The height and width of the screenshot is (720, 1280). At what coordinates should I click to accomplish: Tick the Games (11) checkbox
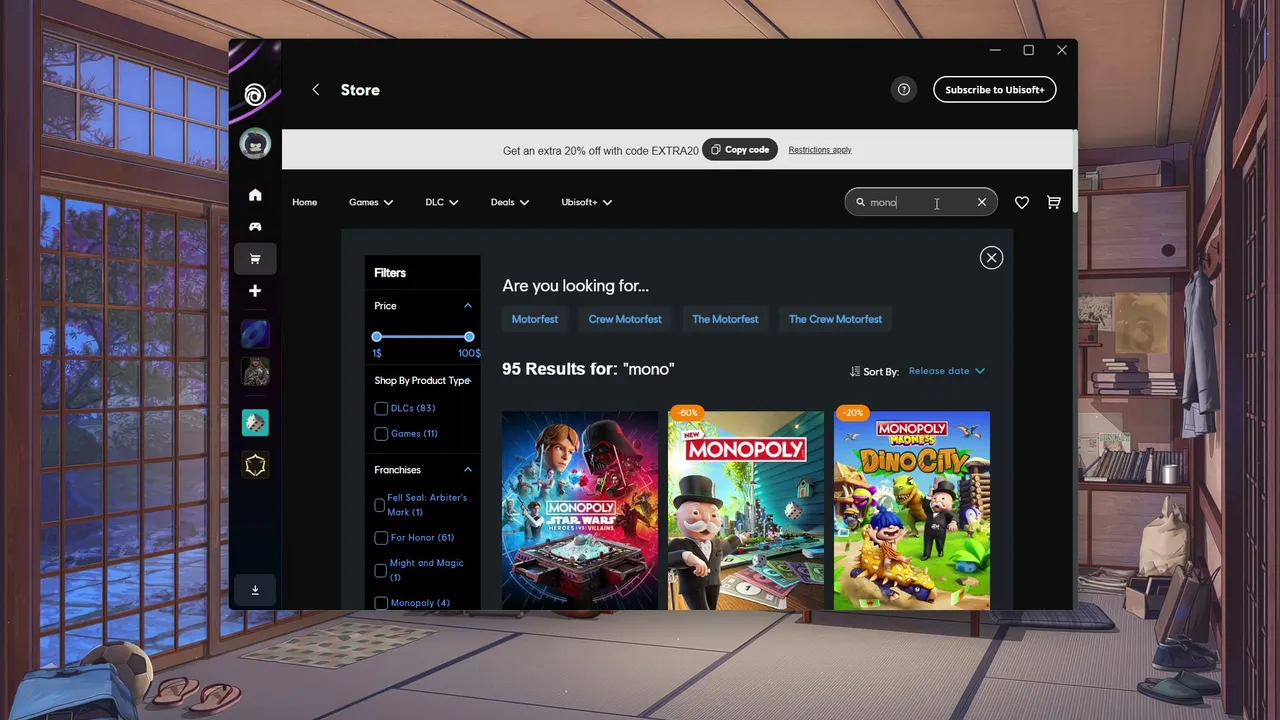point(381,434)
